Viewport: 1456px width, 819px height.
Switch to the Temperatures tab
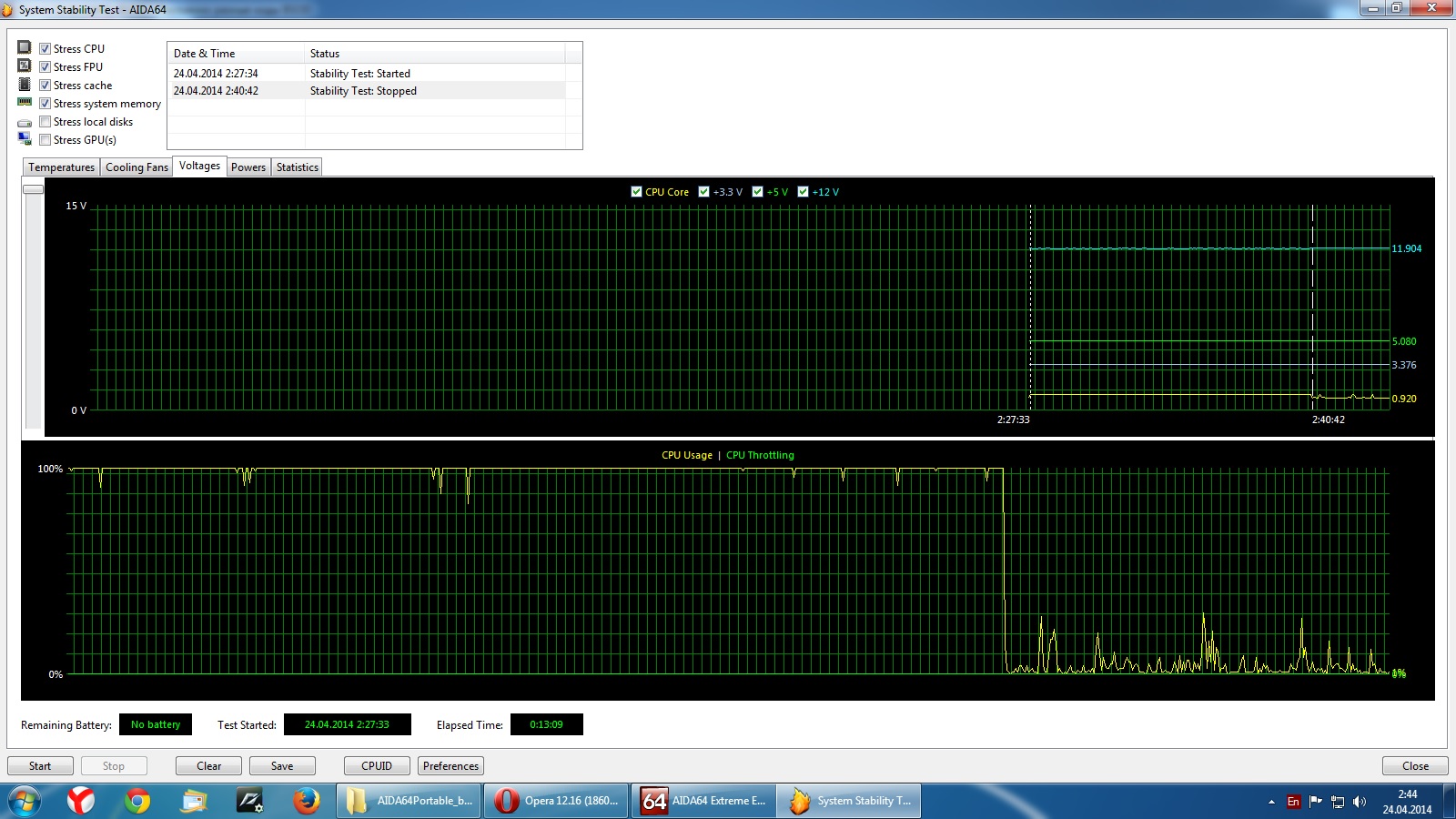61,167
